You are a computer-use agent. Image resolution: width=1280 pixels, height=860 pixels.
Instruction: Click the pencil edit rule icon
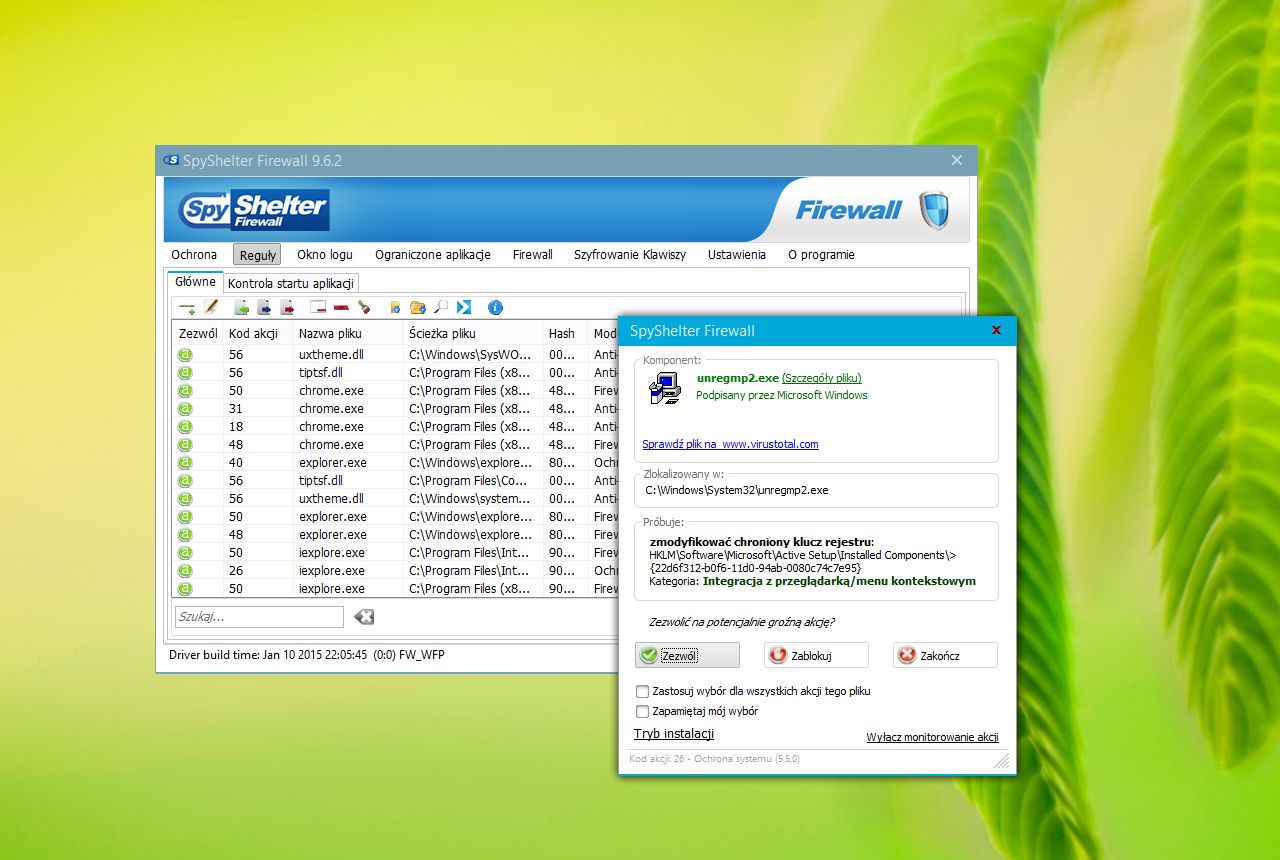(x=210, y=307)
